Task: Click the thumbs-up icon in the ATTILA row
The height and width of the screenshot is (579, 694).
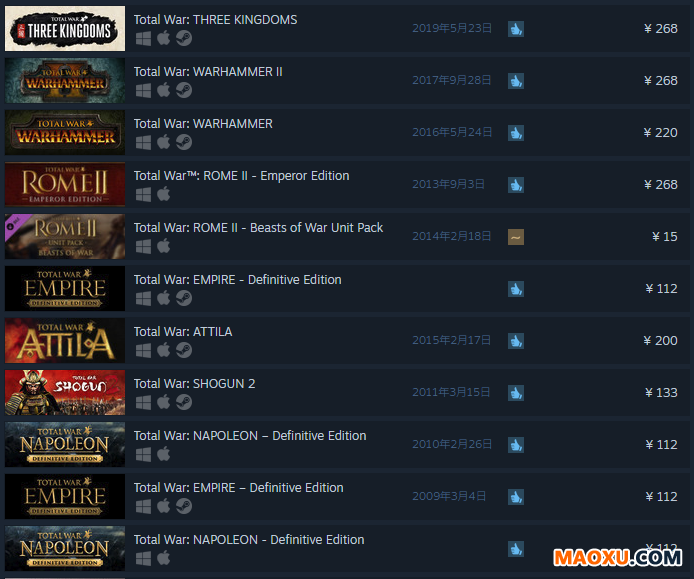Action: [516, 341]
